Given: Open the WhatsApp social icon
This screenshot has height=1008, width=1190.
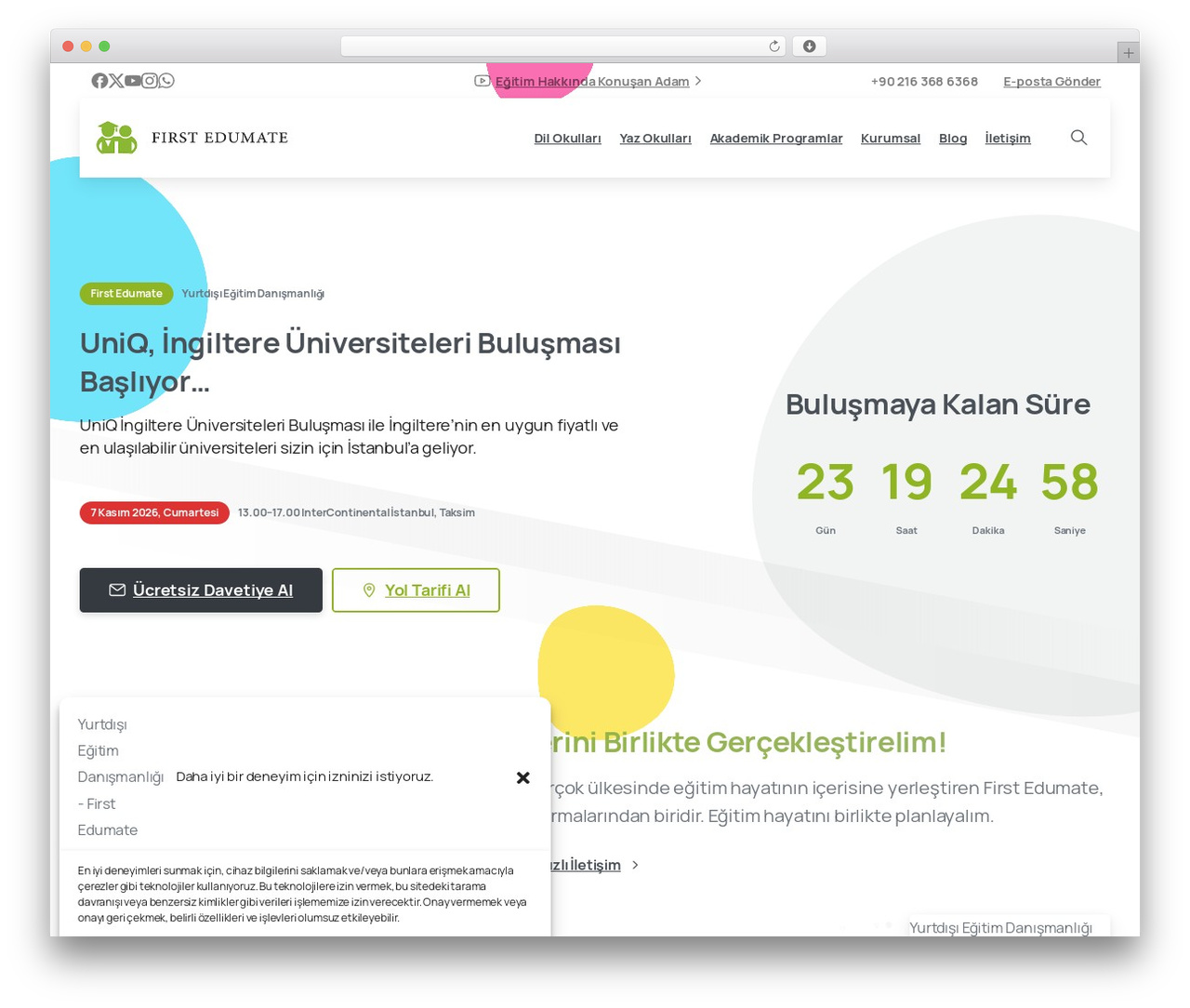Looking at the screenshot, I should point(166,81).
